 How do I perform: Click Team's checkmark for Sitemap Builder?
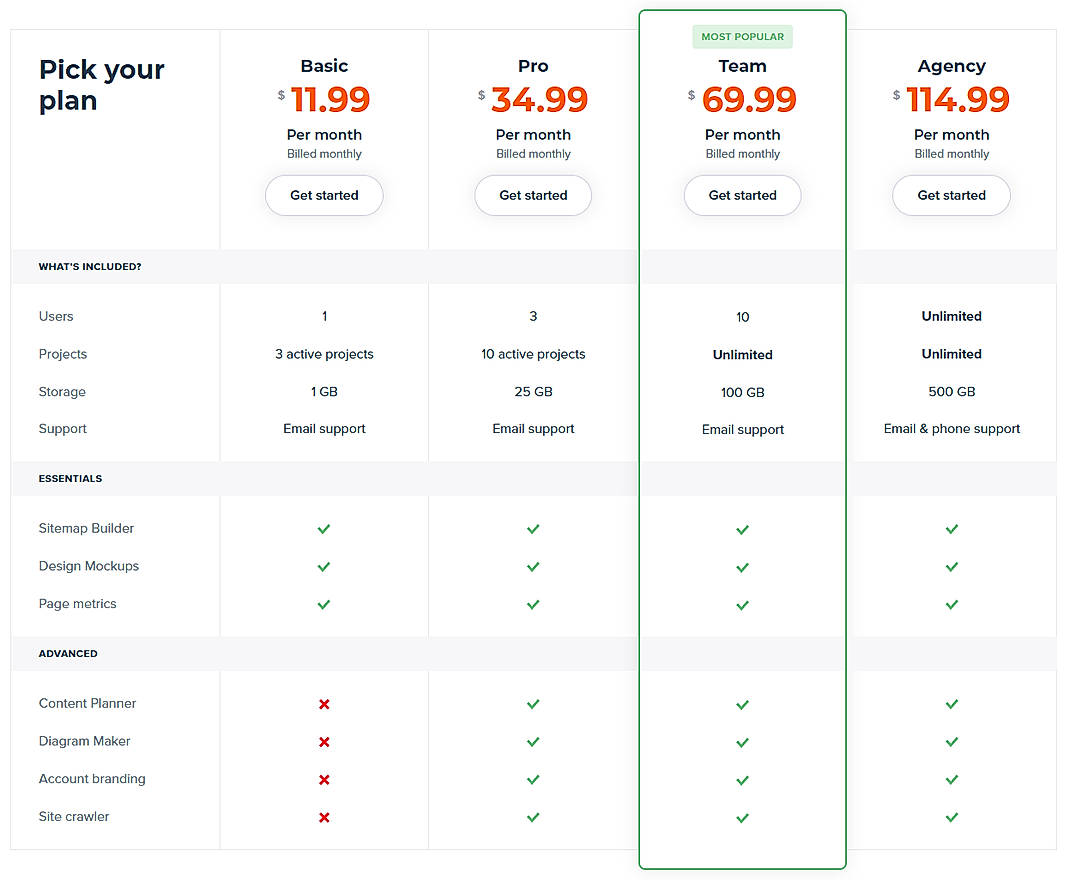click(742, 529)
